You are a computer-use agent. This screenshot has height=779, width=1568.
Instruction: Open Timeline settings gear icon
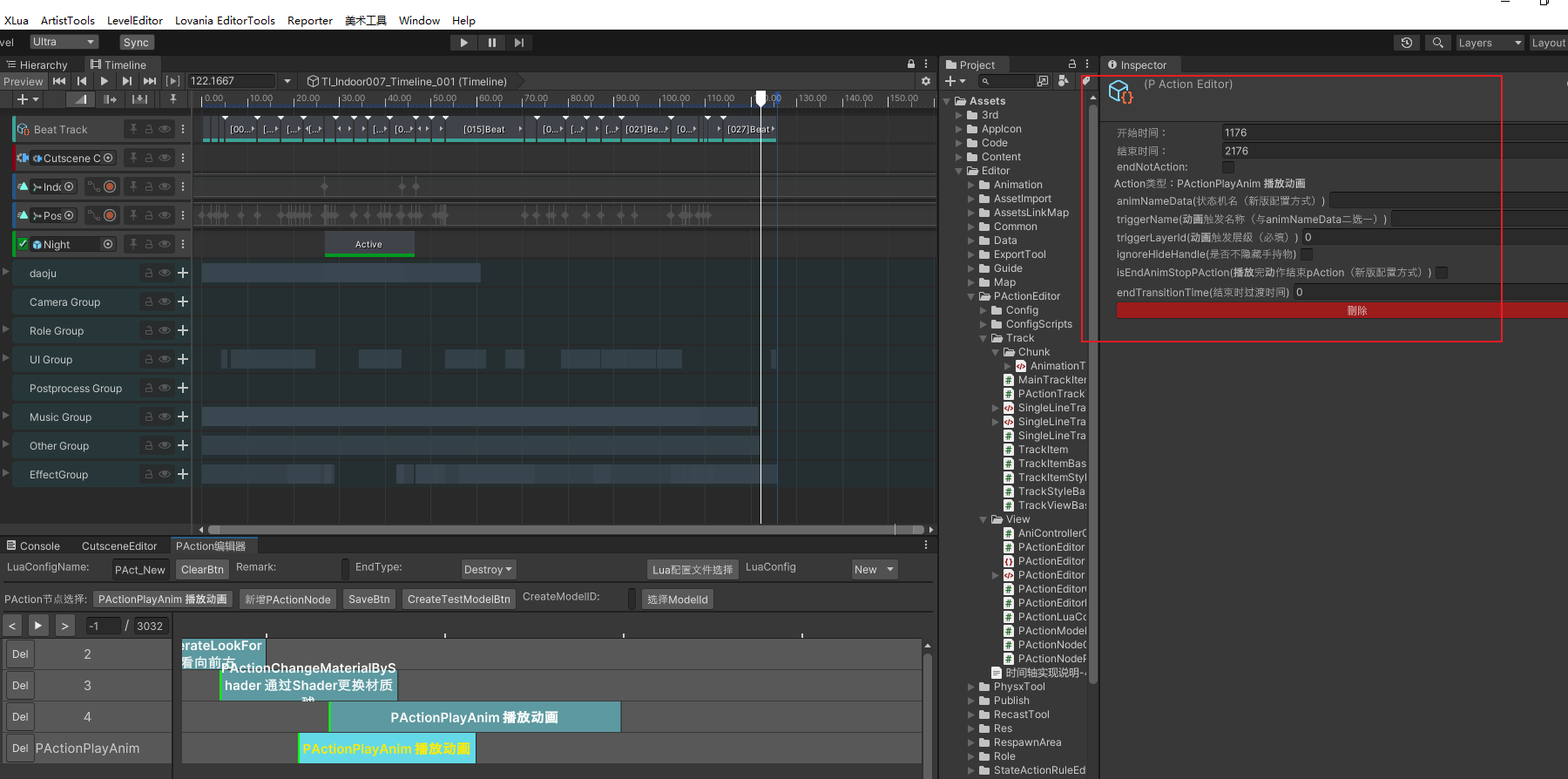[x=926, y=81]
